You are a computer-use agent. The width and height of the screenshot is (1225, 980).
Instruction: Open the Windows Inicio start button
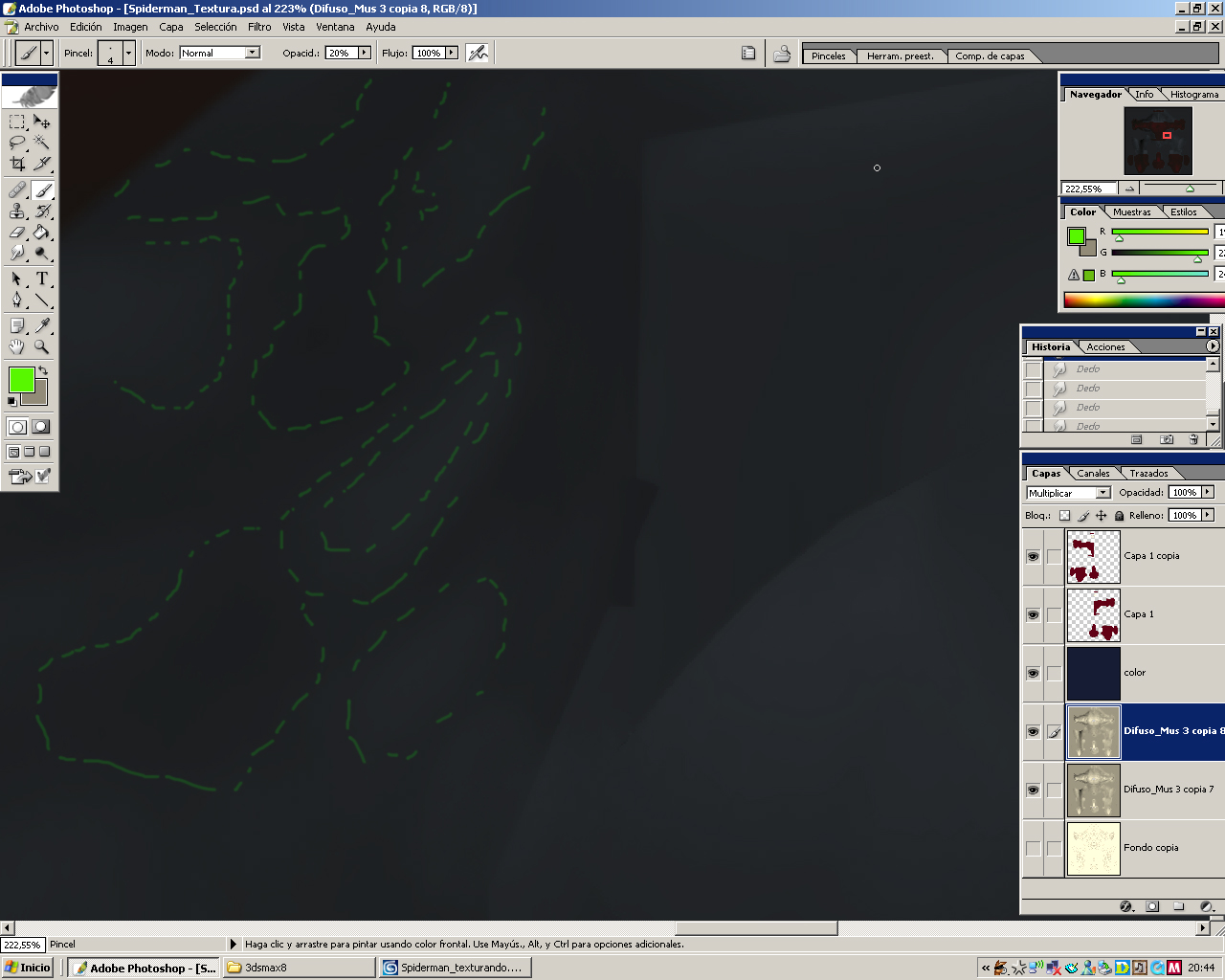click(28, 968)
